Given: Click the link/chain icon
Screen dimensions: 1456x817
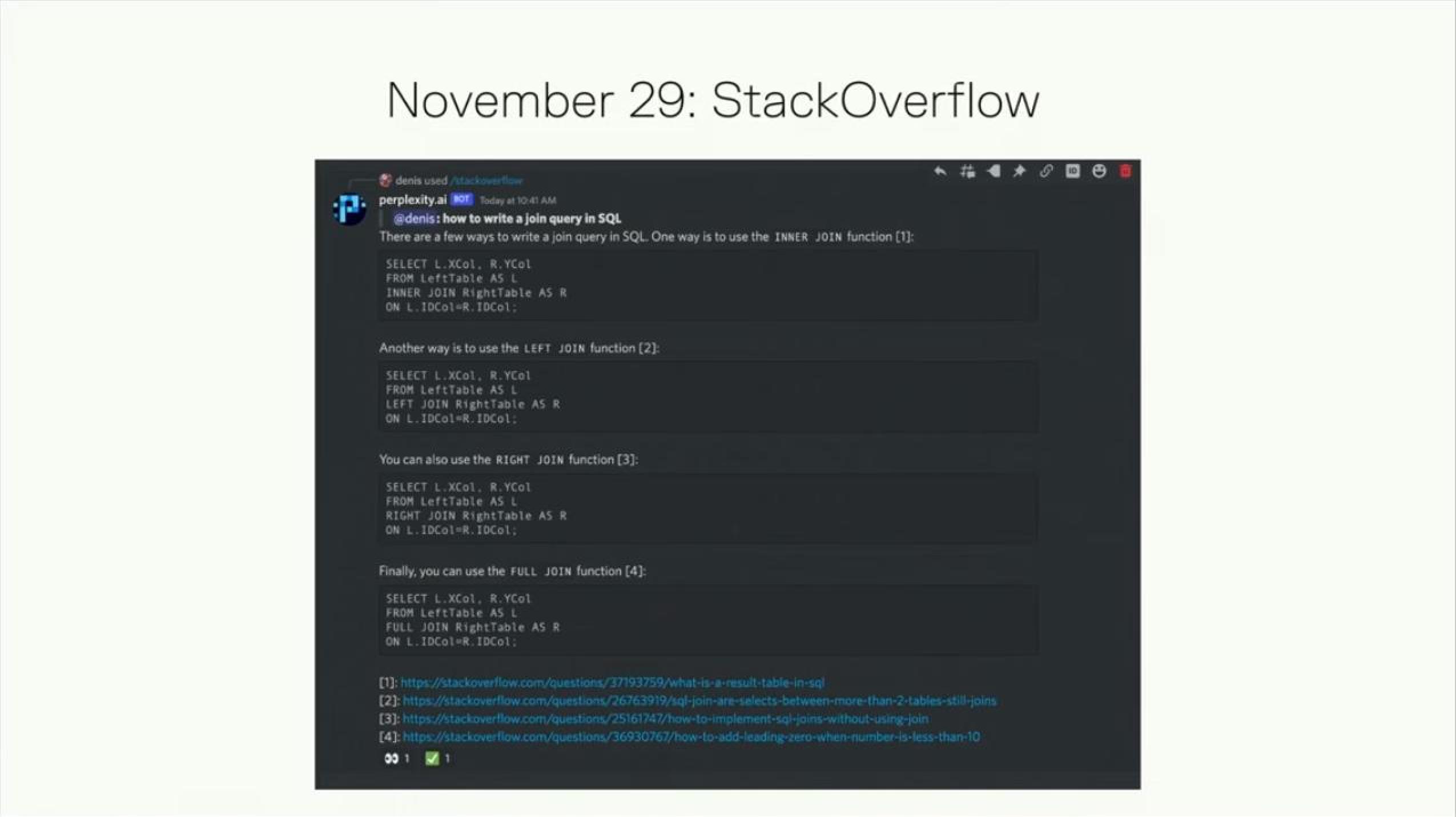Looking at the screenshot, I should point(1045,171).
